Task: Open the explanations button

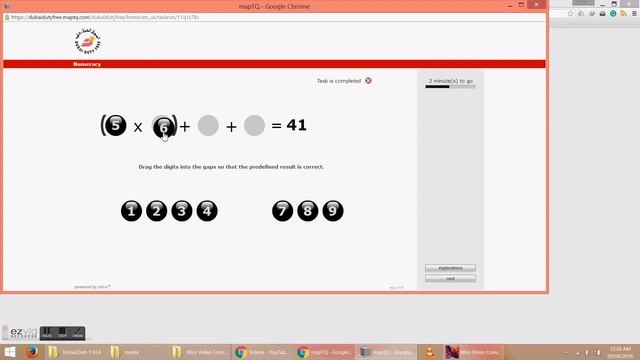Action: [x=450, y=268]
